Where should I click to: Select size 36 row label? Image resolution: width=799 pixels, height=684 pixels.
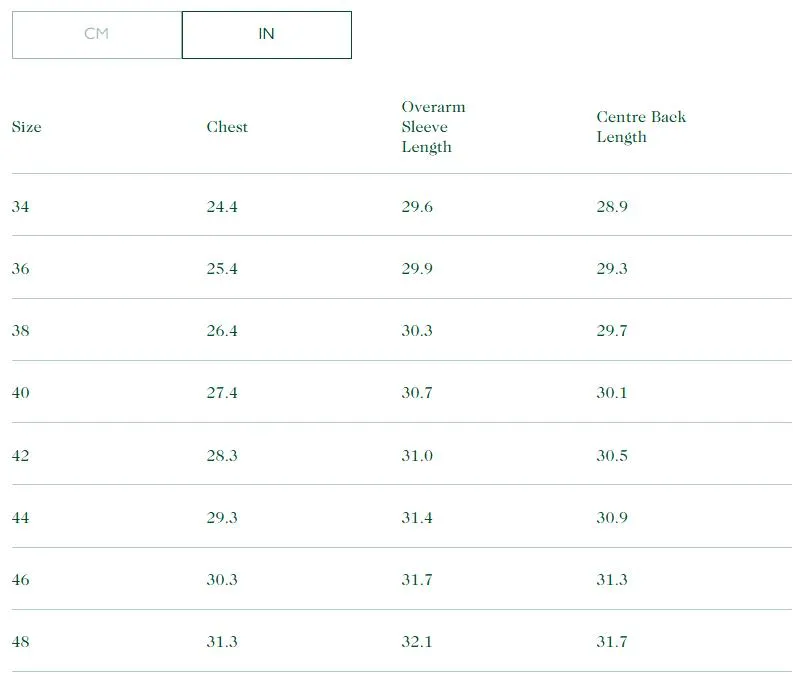click(21, 269)
